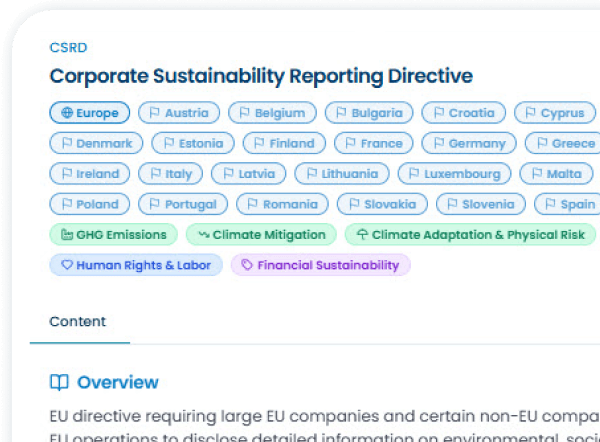This screenshot has width=600, height=442.
Task: Select the Bulgaria tag
Action: pyautogui.click(x=369, y=113)
